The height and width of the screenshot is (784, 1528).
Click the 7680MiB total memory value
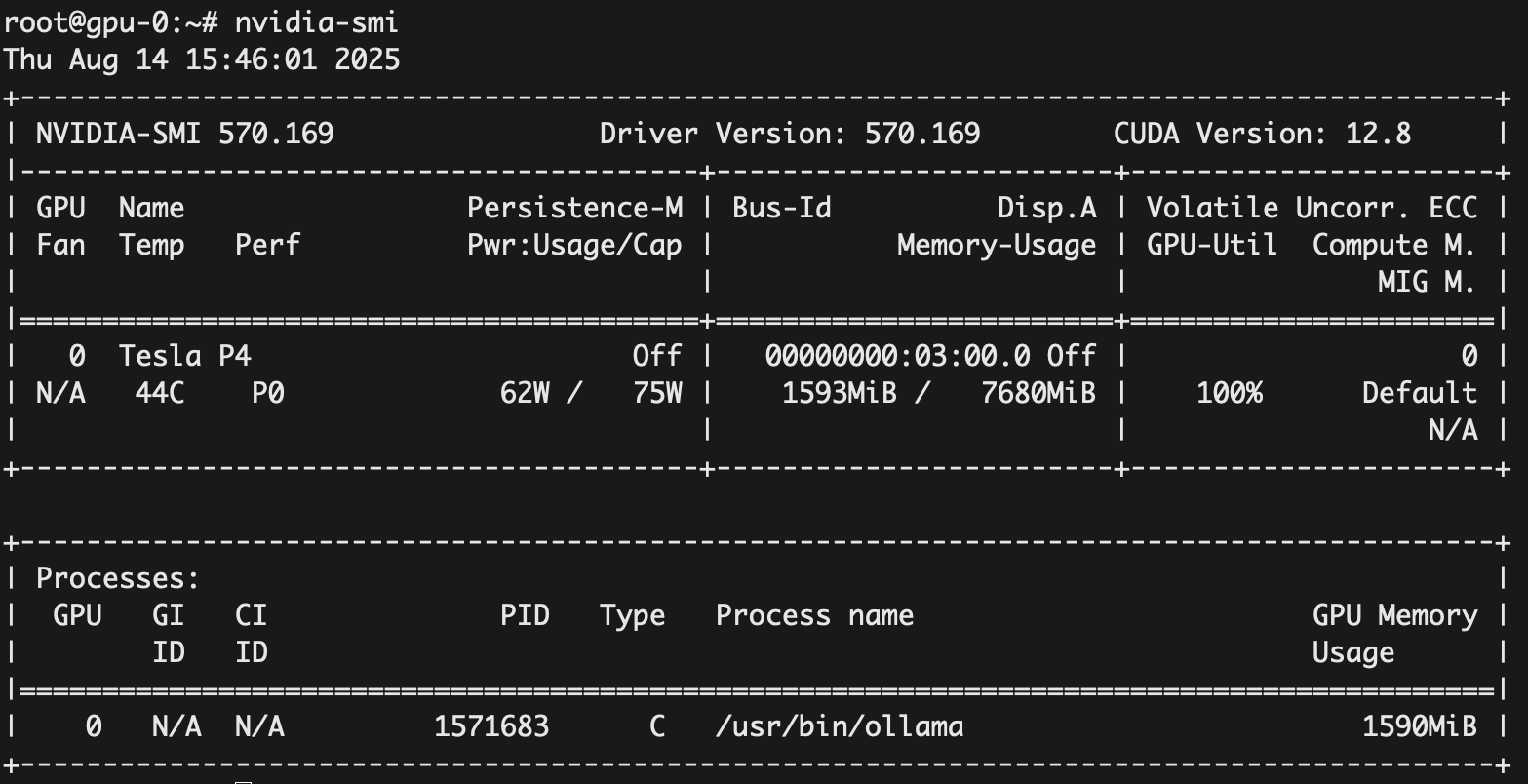pyautogui.click(x=1038, y=393)
